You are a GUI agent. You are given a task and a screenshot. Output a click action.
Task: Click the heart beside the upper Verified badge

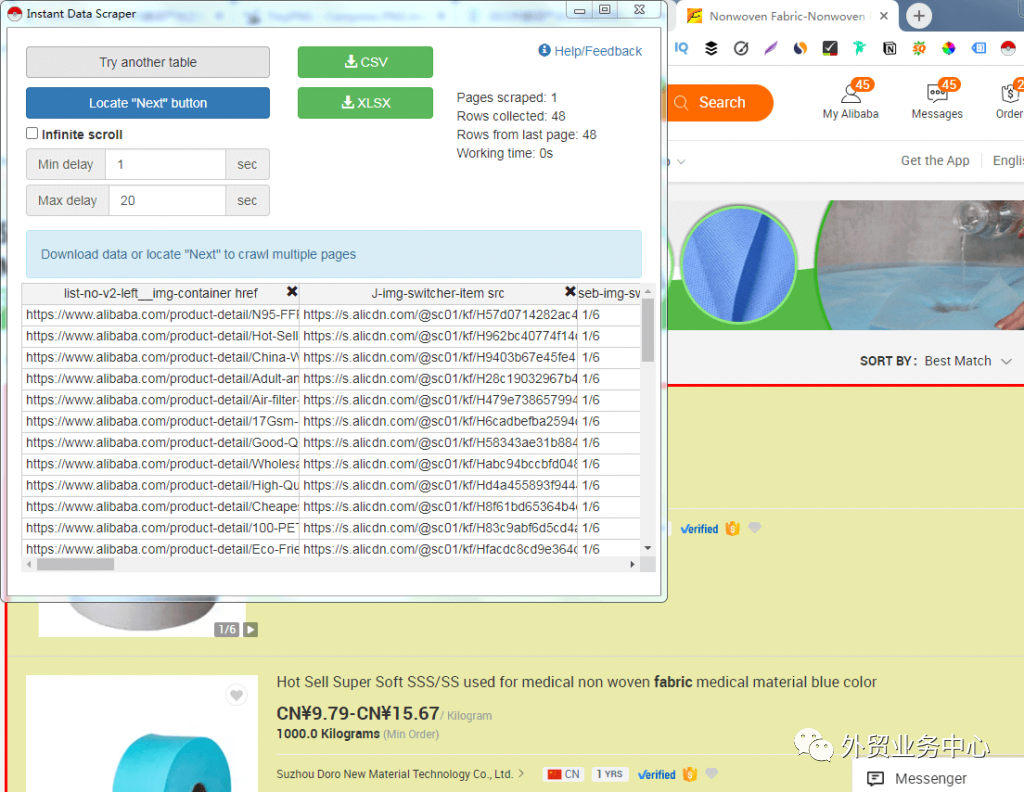pyautogui.click(x=754, y=528)
